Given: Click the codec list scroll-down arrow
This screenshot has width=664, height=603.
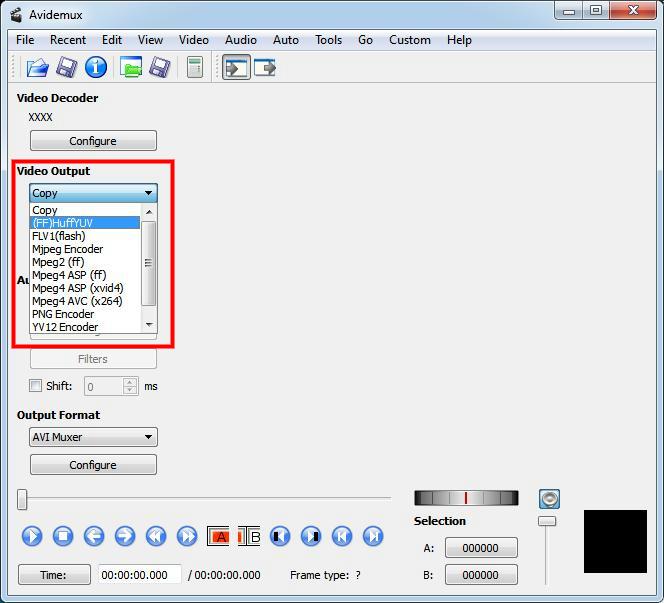Looking at the screenshot, I should 149,325.
